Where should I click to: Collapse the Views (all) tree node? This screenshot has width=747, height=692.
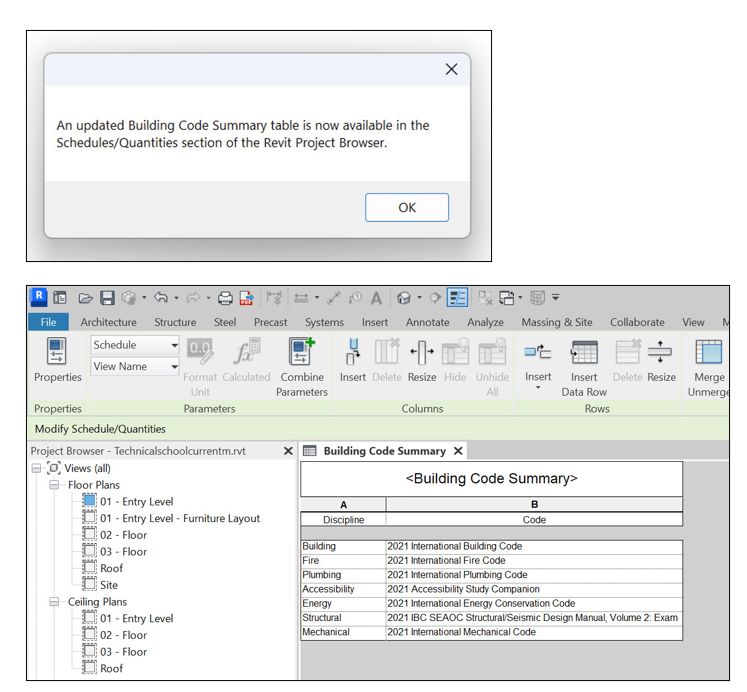(x=36, y=468)
